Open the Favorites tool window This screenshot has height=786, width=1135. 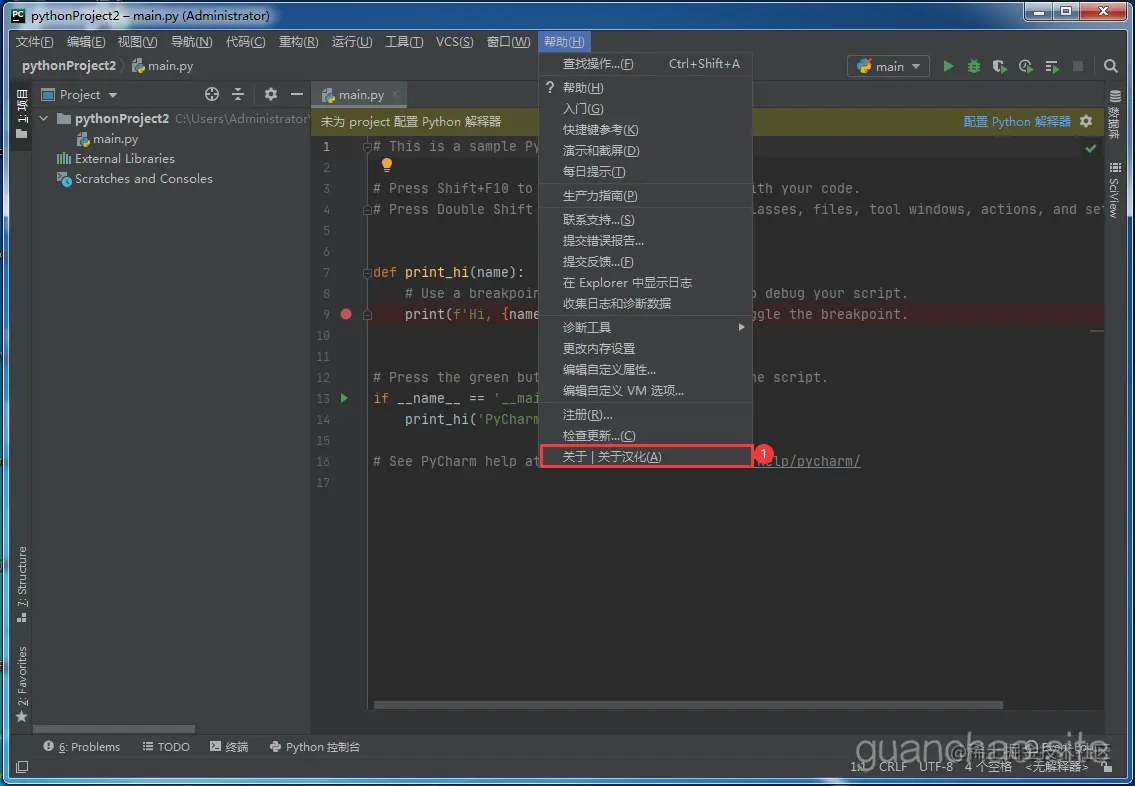[22, 684]
